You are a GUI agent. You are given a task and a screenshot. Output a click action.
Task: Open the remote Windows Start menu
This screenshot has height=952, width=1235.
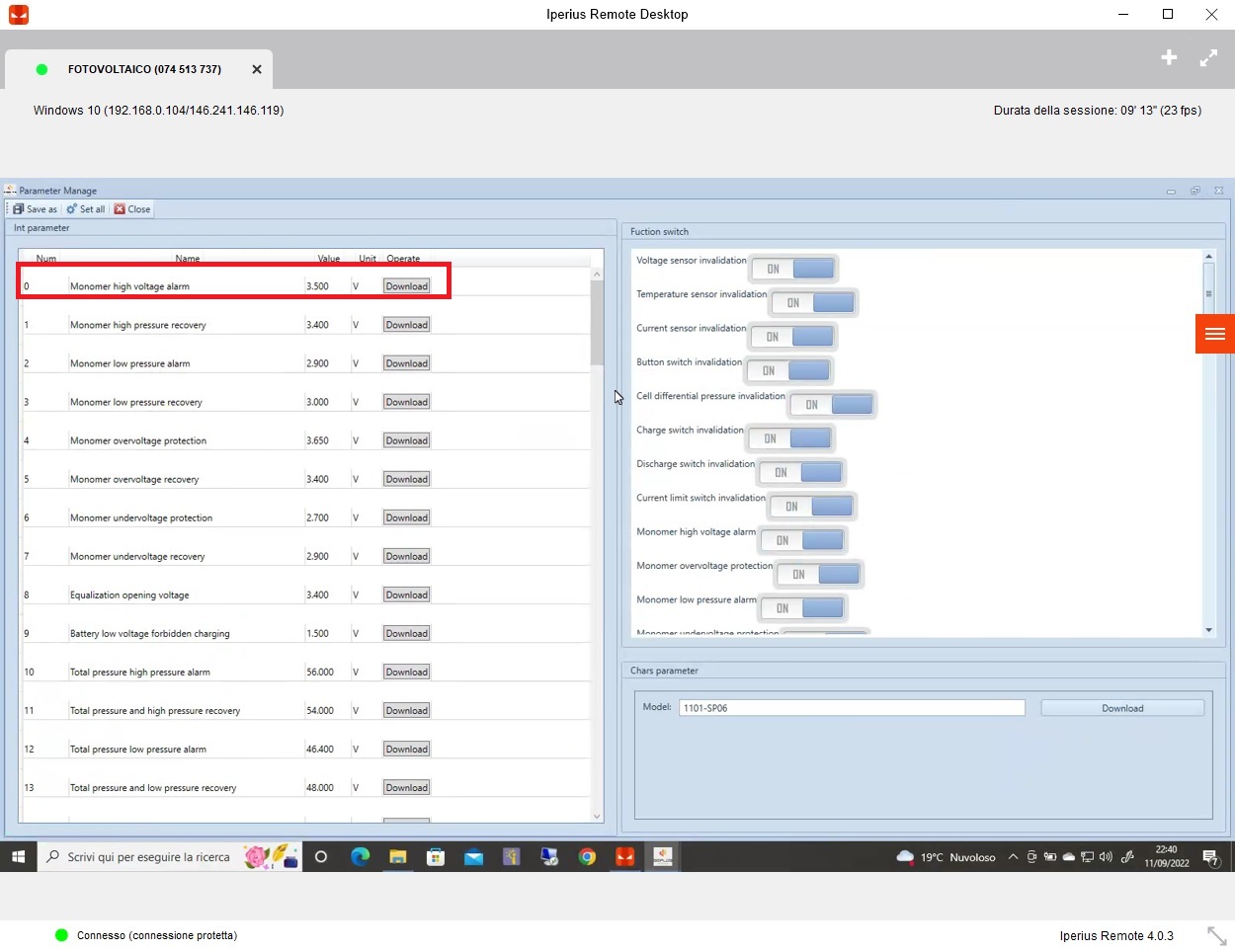pyautogui.click(x=18, y=857)
